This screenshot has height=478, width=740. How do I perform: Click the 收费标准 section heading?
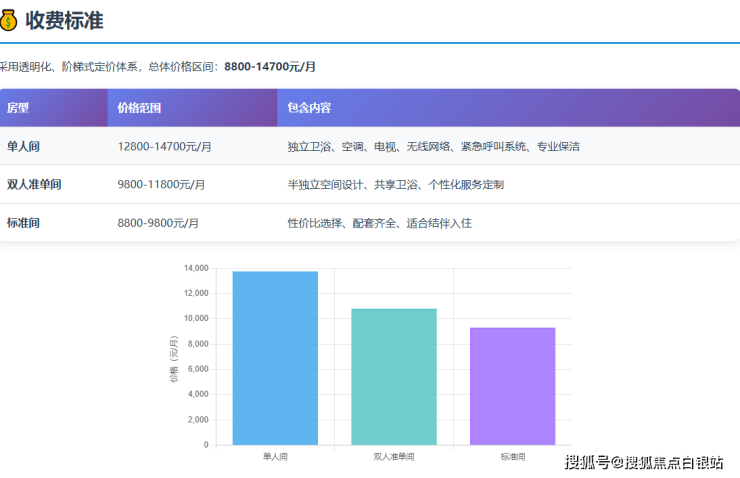click(64, 20)
